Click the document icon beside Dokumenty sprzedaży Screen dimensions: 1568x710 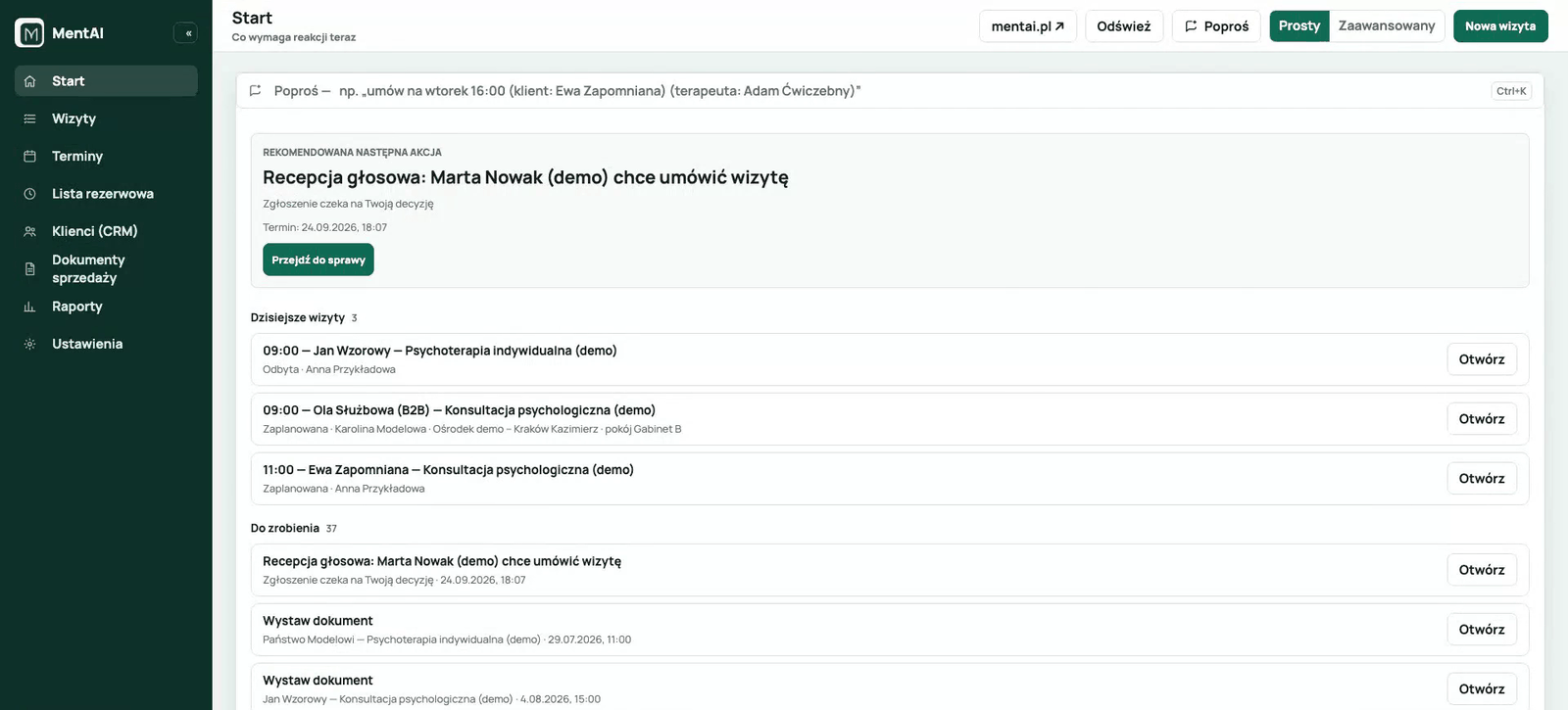click(30, 268)
